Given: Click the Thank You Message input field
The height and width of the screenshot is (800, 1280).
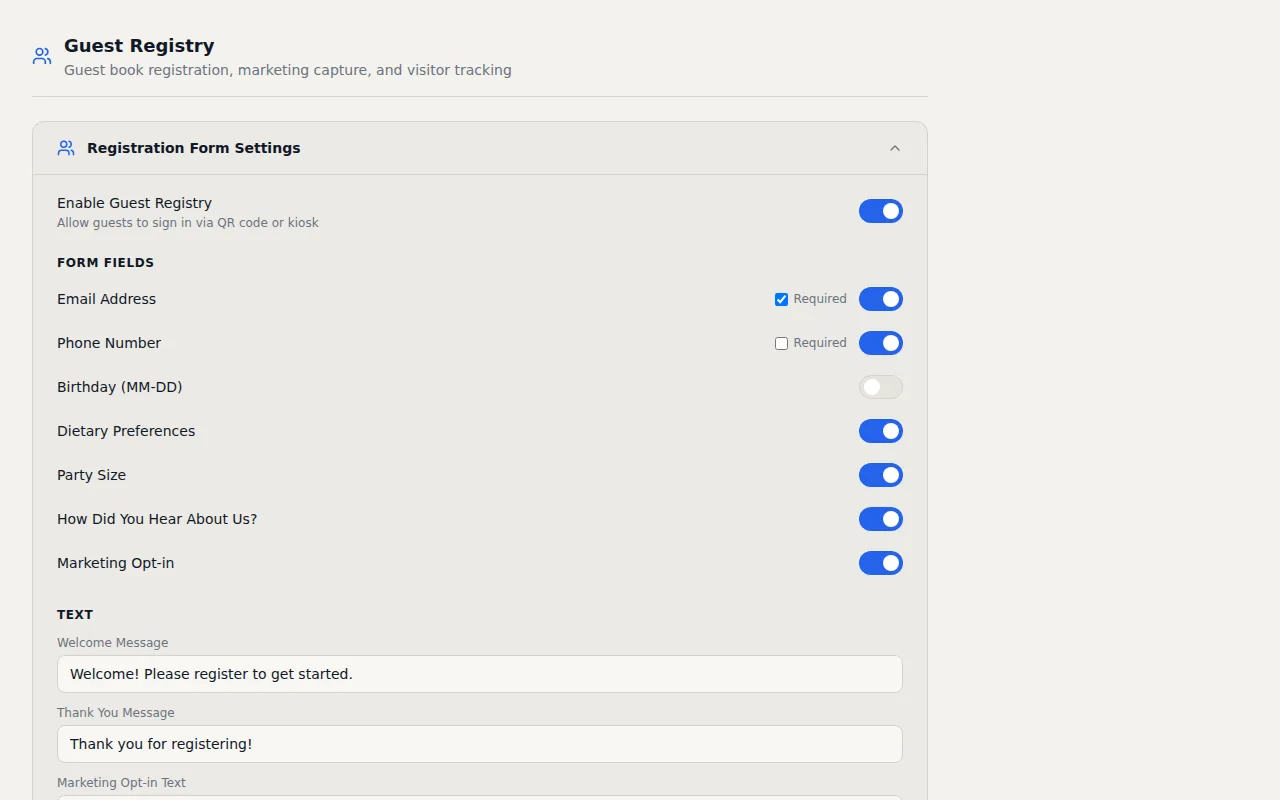Looking at the screenshot, I should [x=480, y=744].
